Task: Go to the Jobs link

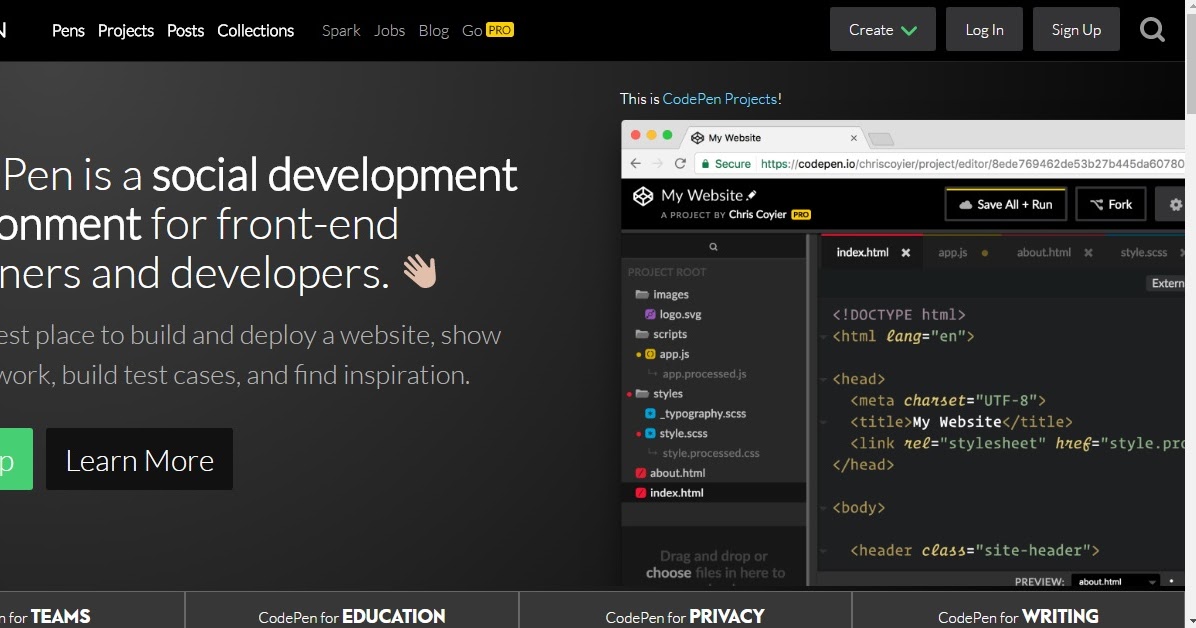Action: point(389,31)
